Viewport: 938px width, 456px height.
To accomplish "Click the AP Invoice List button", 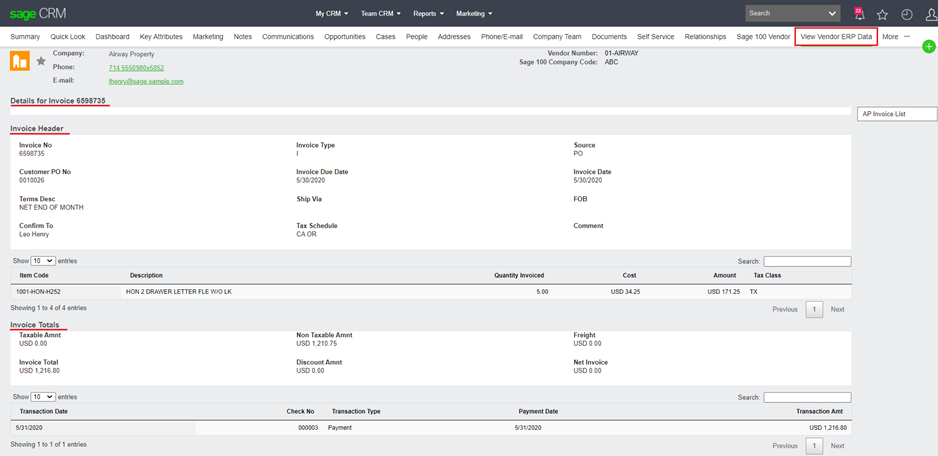I will 896,114.
